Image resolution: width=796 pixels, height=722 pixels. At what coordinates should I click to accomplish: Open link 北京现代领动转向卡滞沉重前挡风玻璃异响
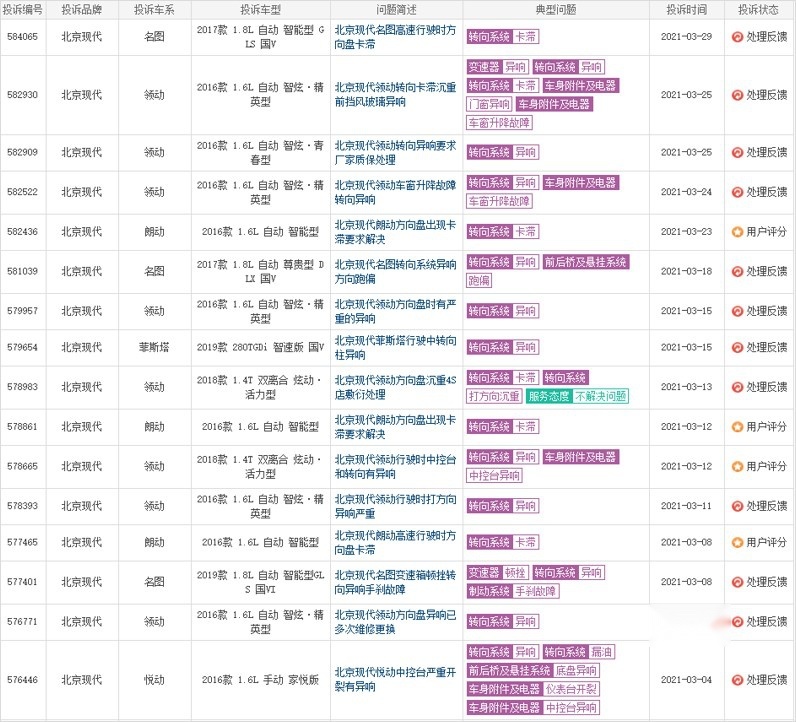pyautogui.click(x=395, y=94)
